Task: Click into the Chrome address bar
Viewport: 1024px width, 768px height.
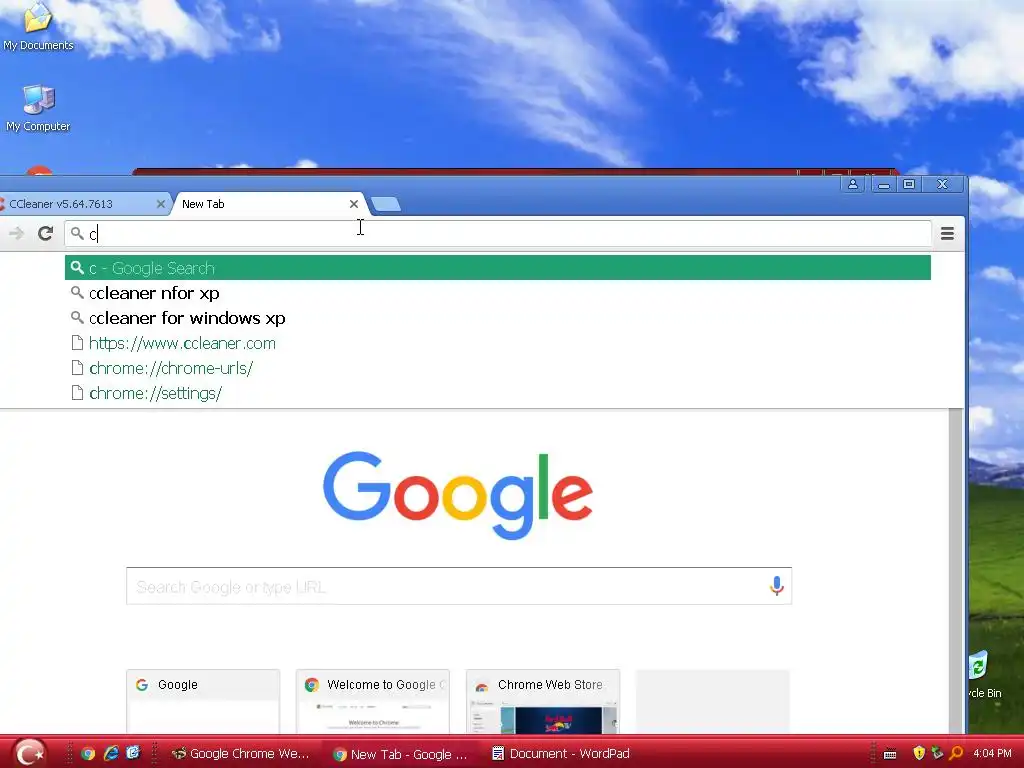Action: (498, 234)
